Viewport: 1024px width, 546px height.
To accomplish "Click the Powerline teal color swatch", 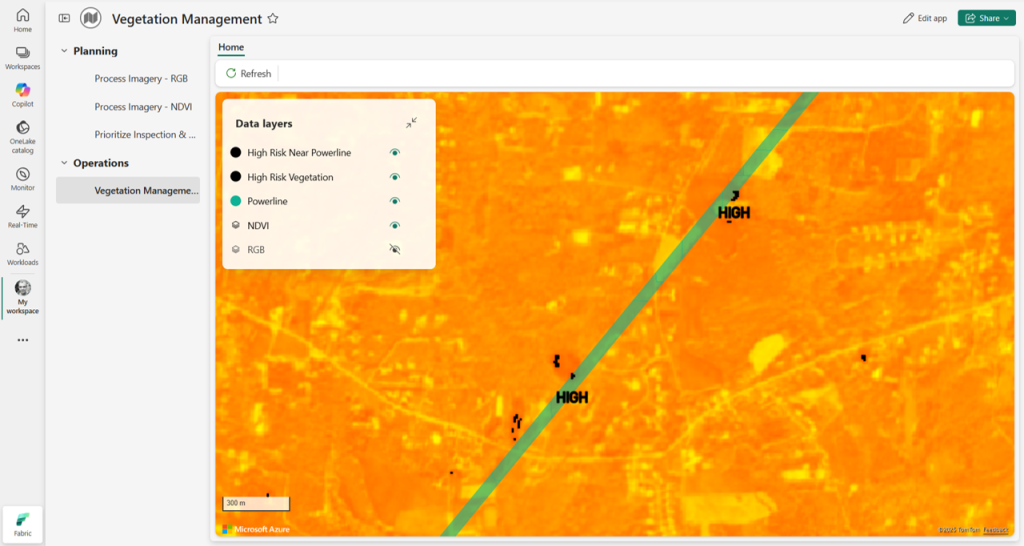I will [x=236, y=201].
